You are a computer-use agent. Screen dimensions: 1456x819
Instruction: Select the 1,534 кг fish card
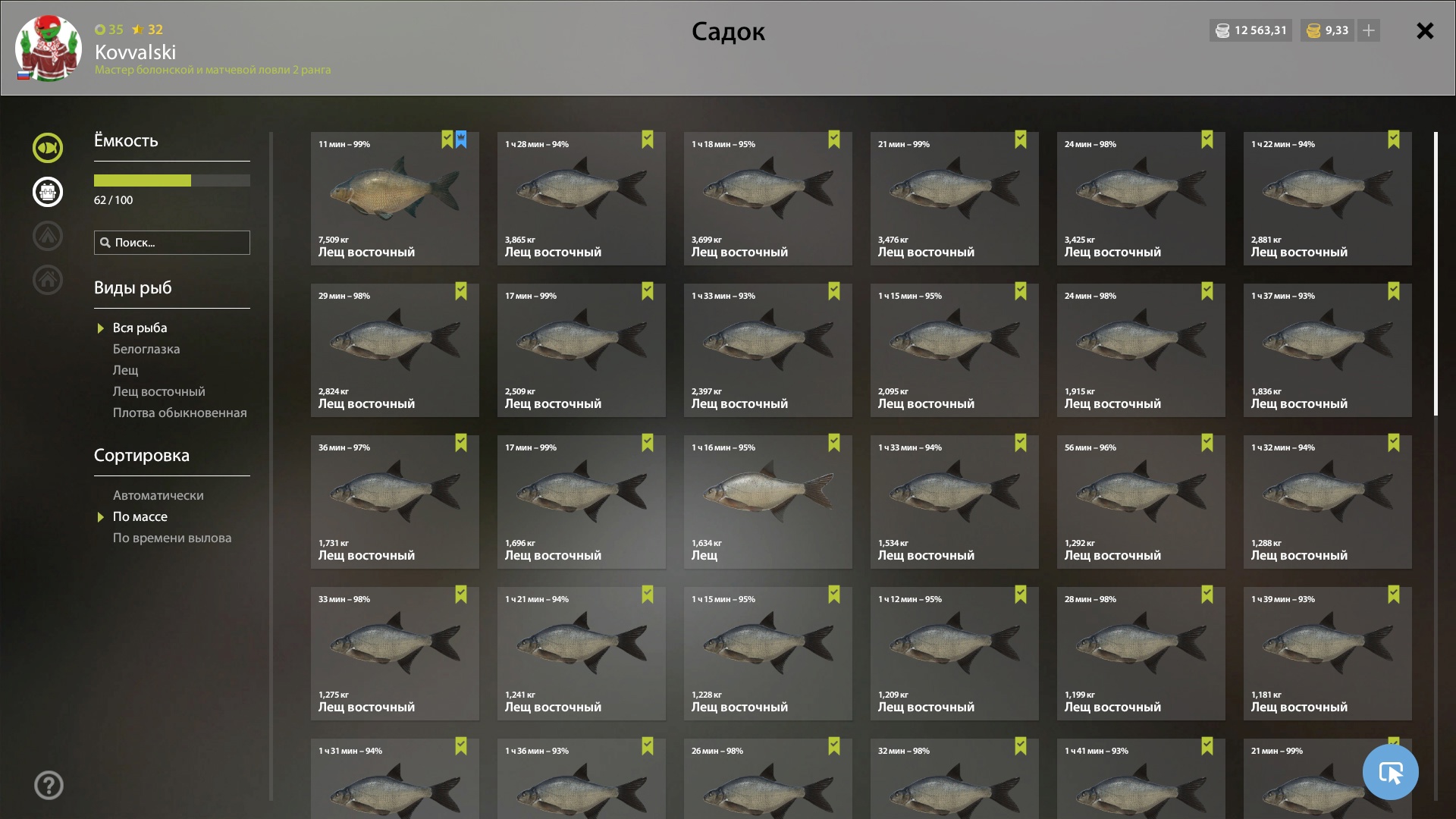pyautogui.click(x=955, y=502)
